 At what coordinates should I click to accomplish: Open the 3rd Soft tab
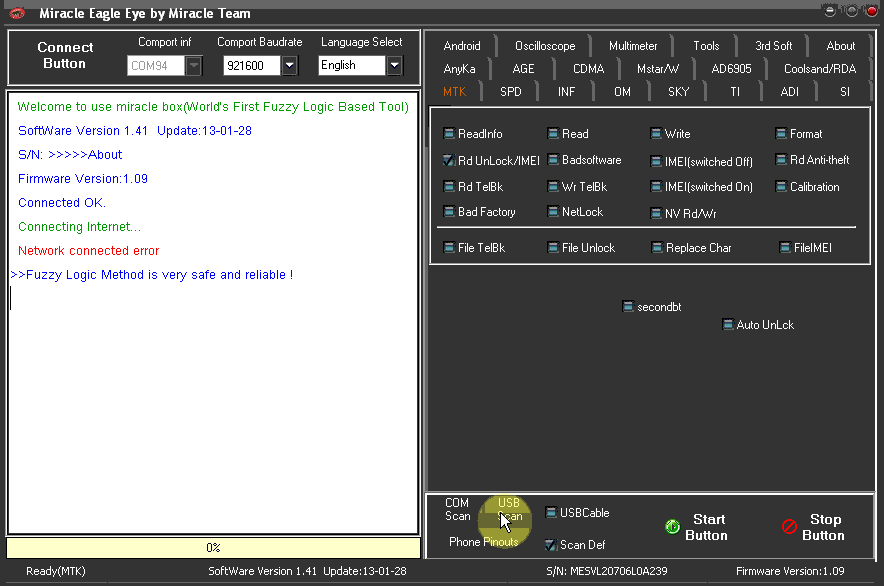click(x=774, y=46)
